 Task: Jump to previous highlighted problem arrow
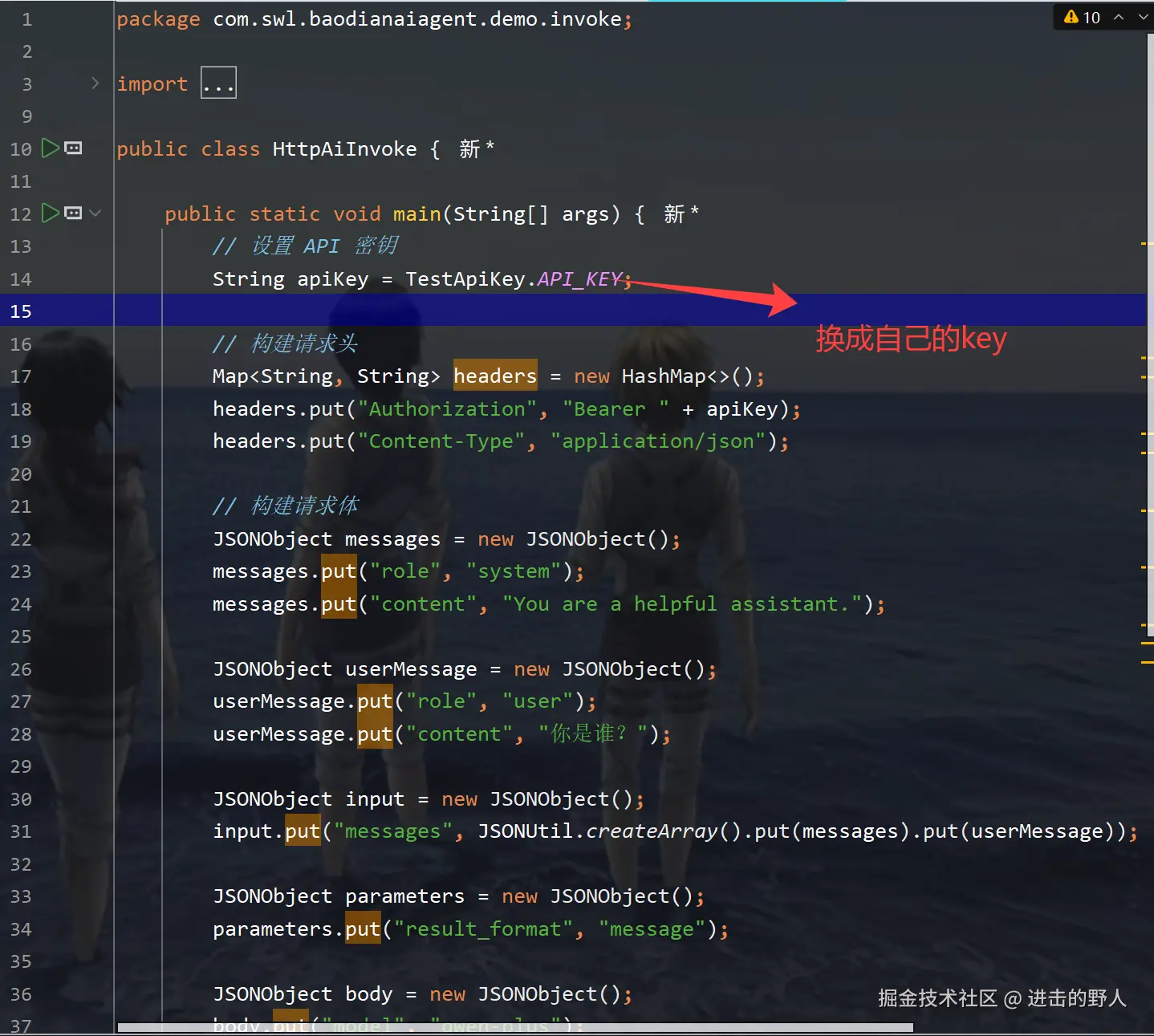(1119, 17)
